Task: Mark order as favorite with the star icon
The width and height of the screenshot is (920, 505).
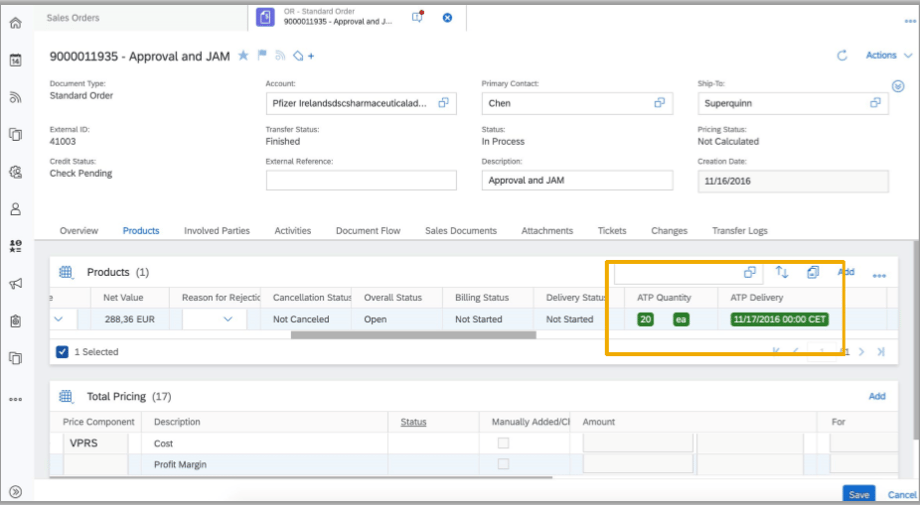Action: pyautogui.click(x=243, y=55)
